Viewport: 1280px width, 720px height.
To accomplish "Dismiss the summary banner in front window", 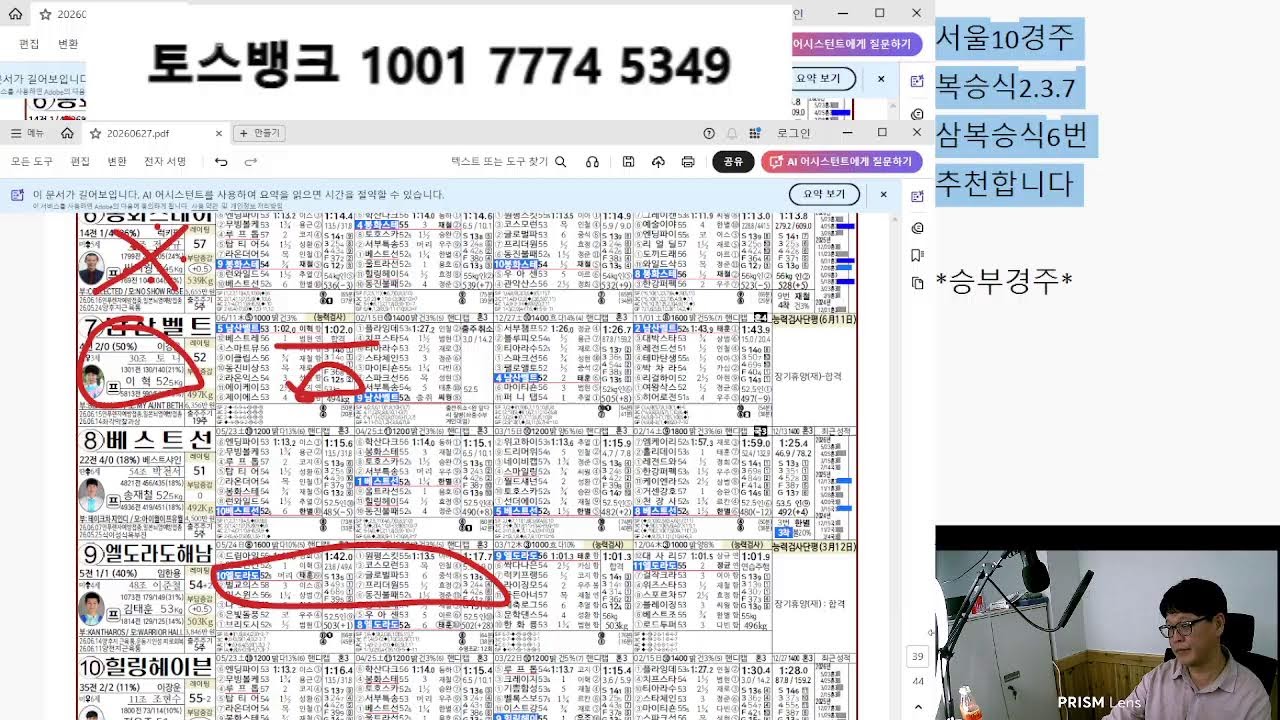I will click(883, 194).
